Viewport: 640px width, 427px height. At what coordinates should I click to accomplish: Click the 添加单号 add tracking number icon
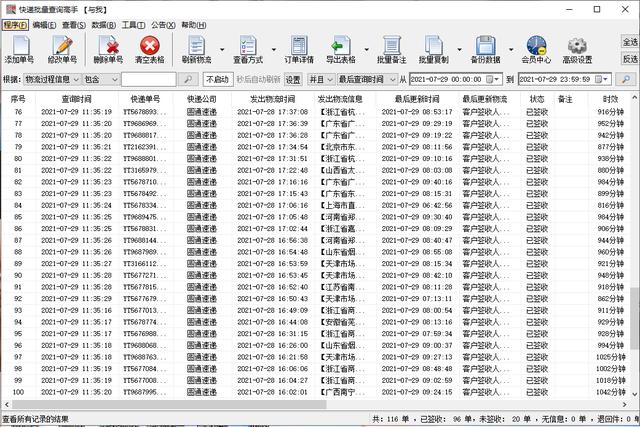[19, 46]
